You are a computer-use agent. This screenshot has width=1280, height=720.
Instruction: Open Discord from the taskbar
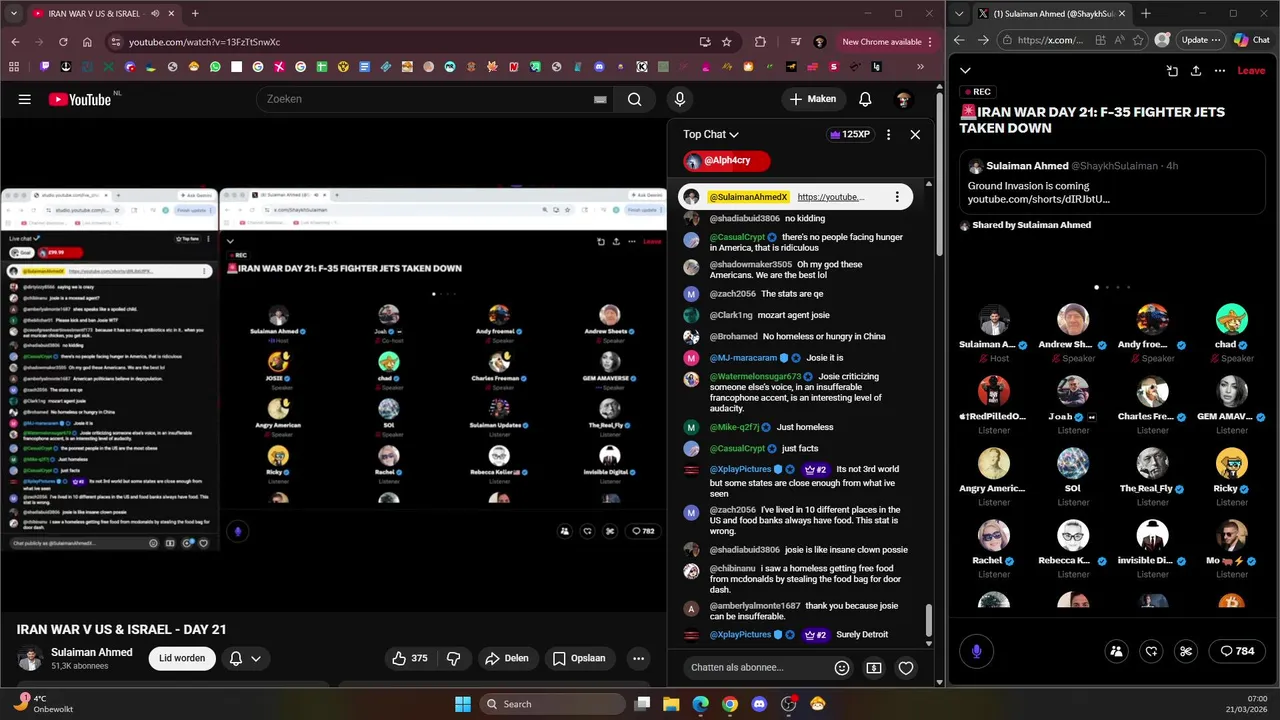tap(759, 704)
